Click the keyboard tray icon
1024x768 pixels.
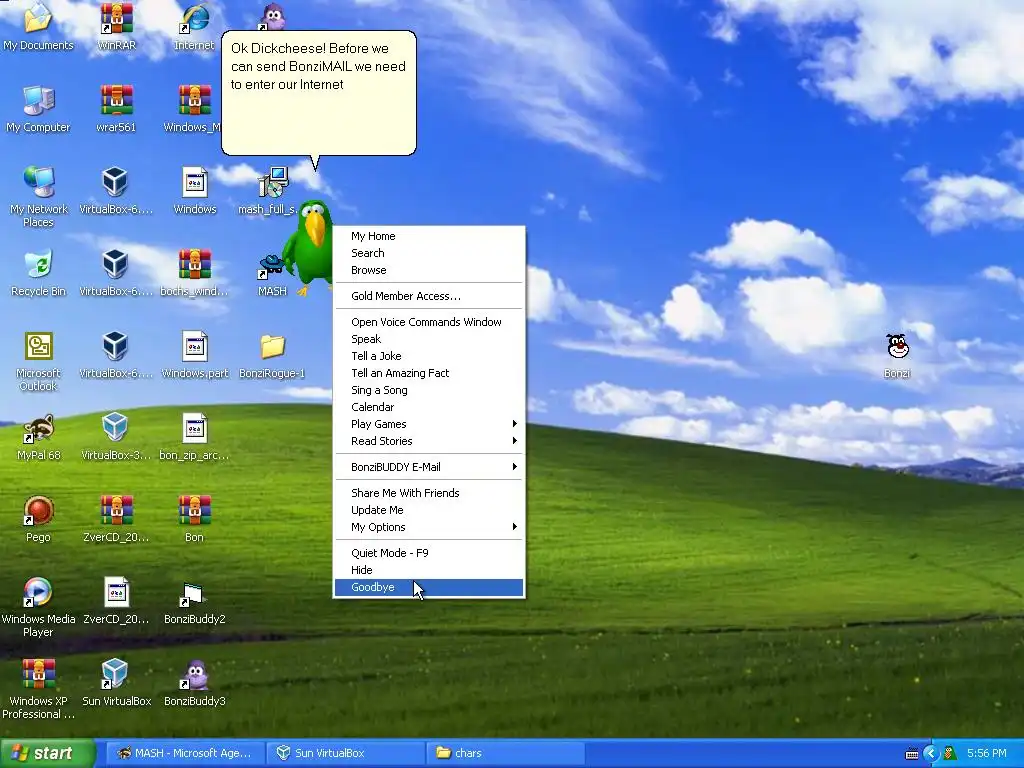(x=912, y=754)
